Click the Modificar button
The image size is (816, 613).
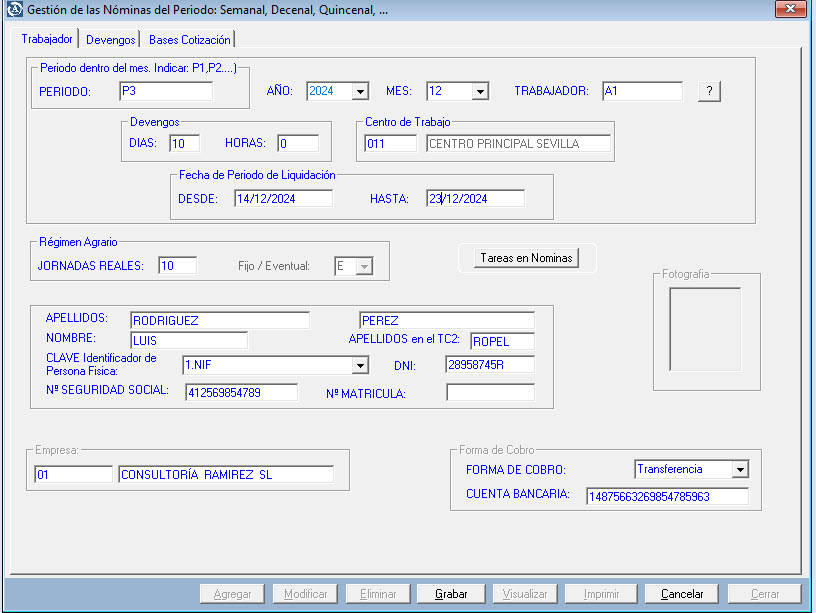pyautogui.click(x=305, y=594)
